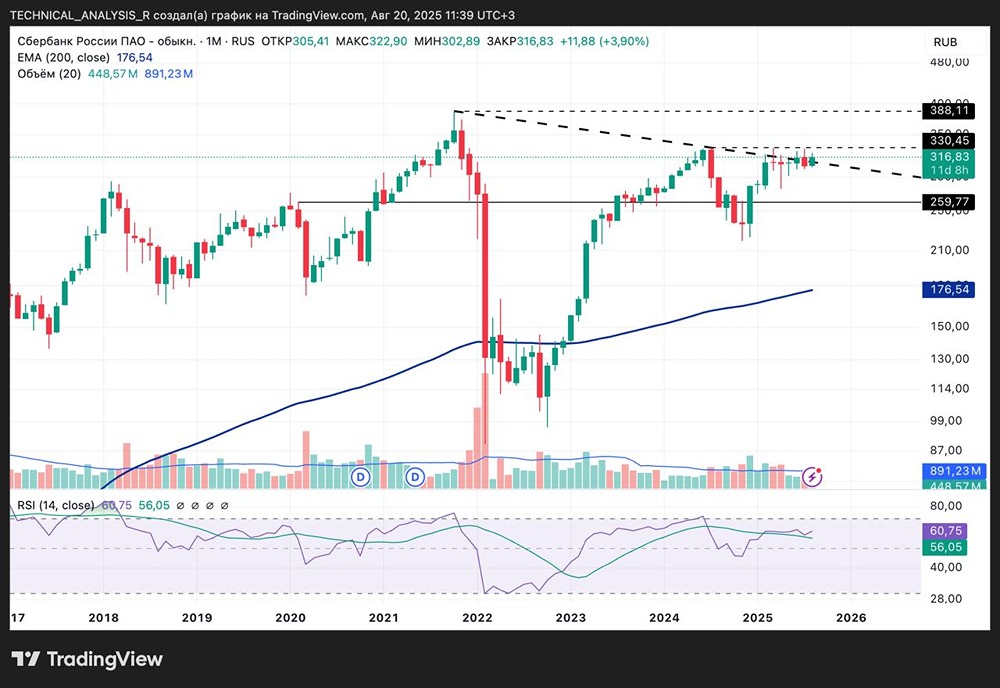1000x688 pixels.
Task: Open the EMA (200, close) indicator legend
Action: [64, 57]
